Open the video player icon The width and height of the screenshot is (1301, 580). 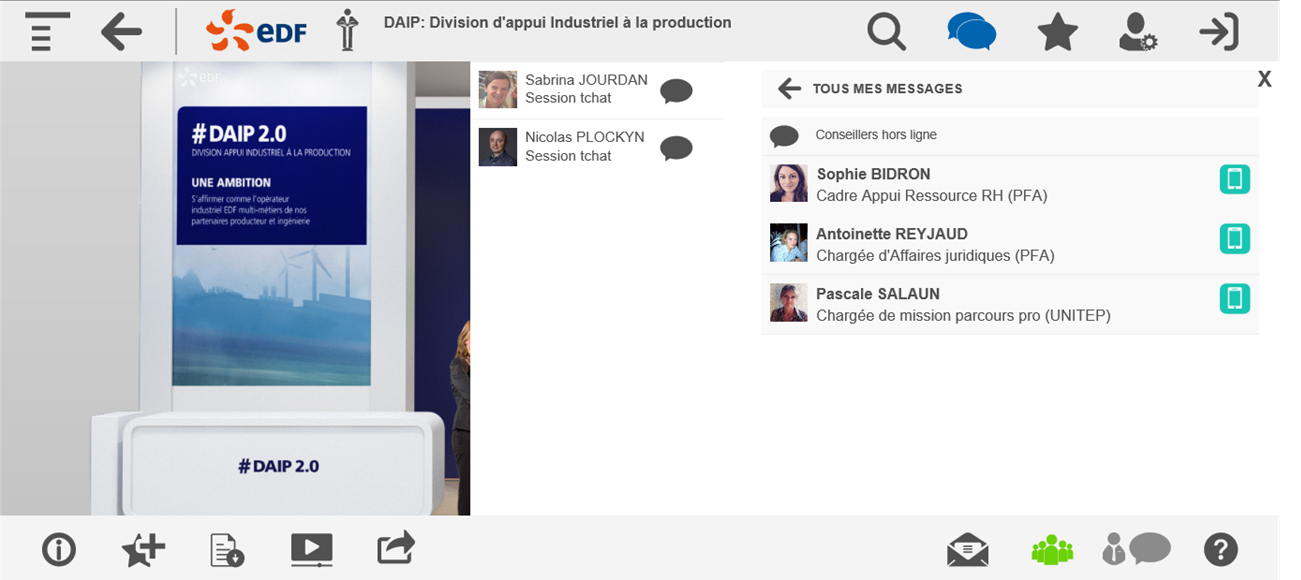(x=312, y=549)
